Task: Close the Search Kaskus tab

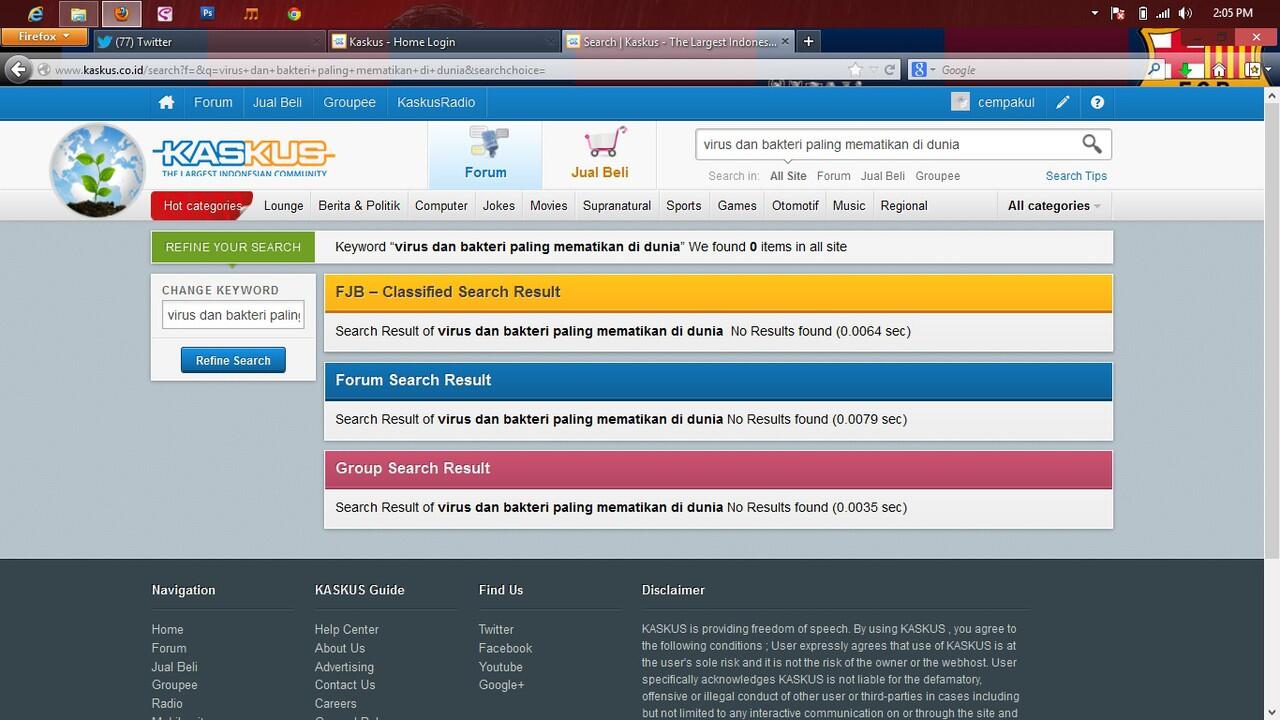Action: 785,41
